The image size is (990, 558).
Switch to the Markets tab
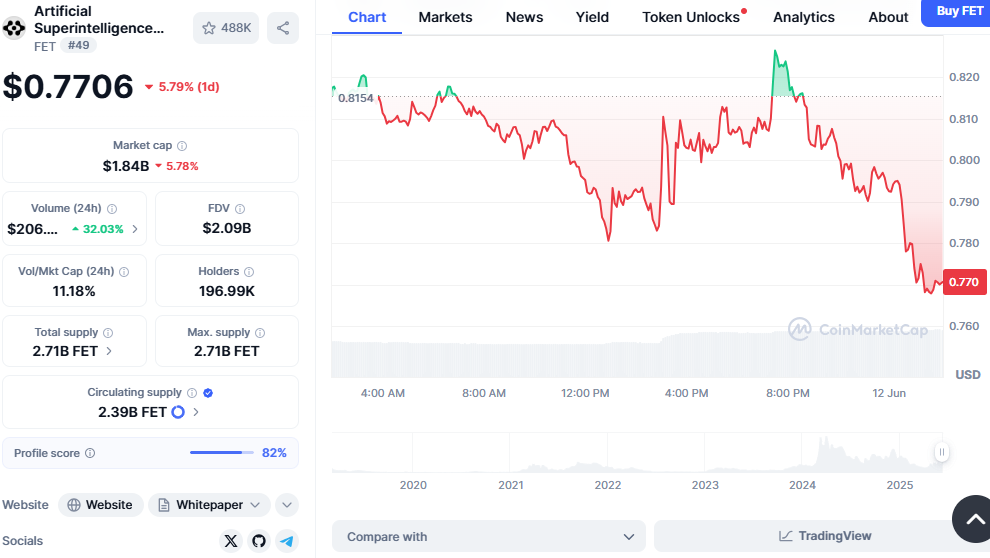pyautogui.click(x=445, y=17)
